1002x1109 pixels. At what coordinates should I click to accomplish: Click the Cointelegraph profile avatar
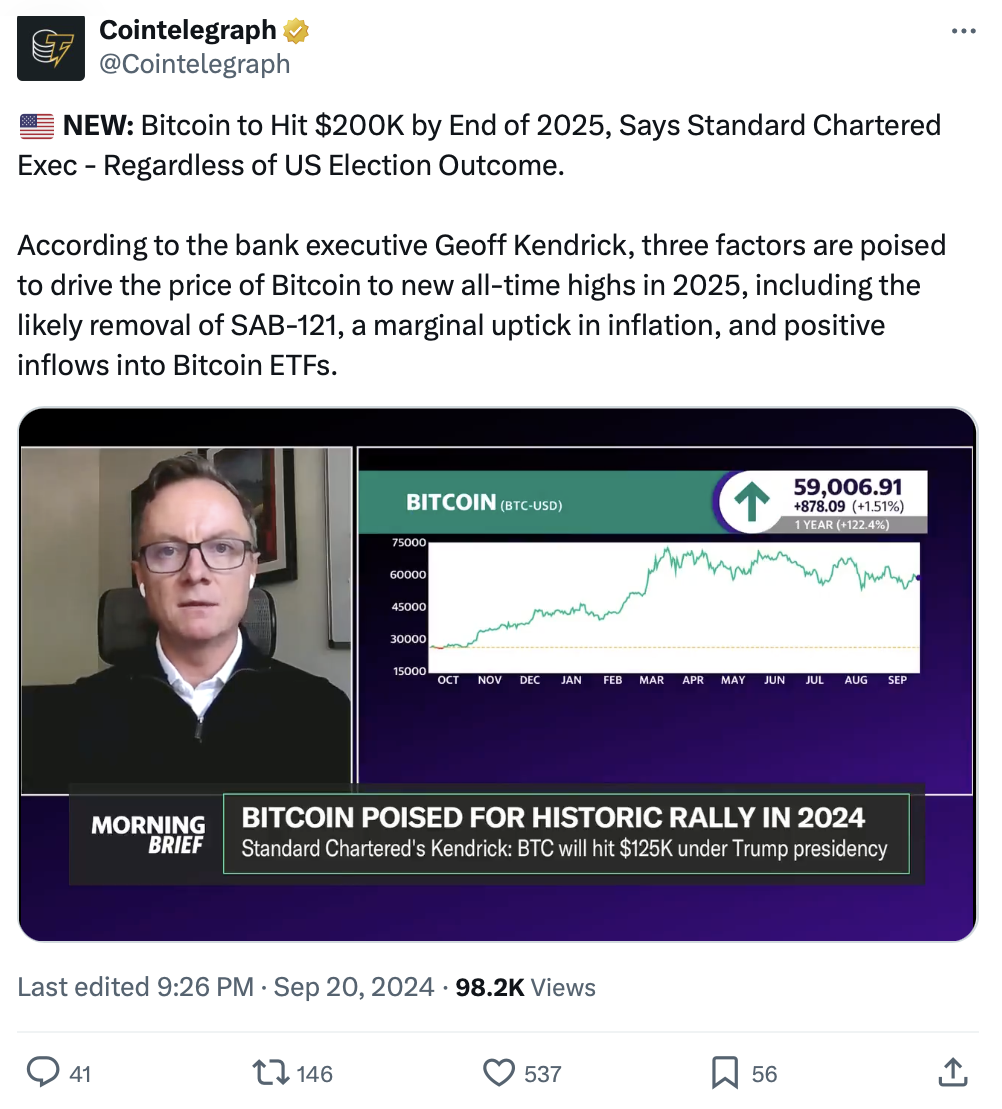coord(51,48)
